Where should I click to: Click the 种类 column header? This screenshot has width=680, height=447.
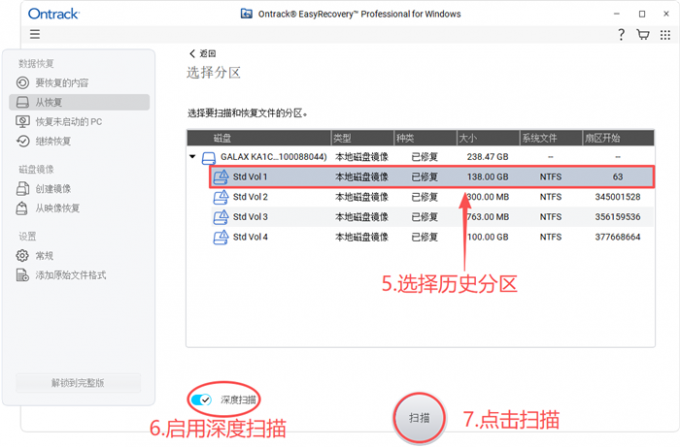(425, 138)
